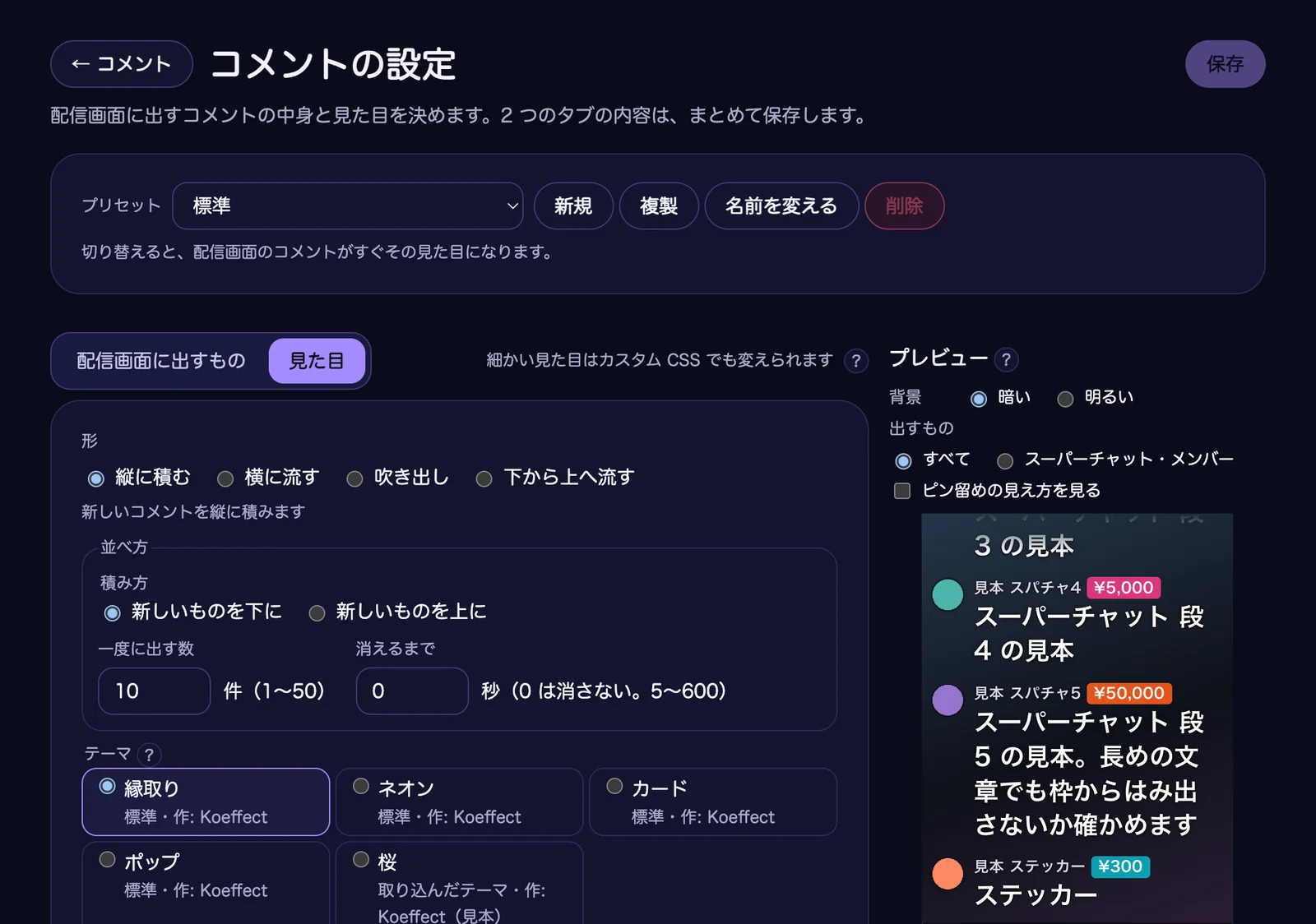
Task: Click the 一度に出す数 input field
Action: 155,691
